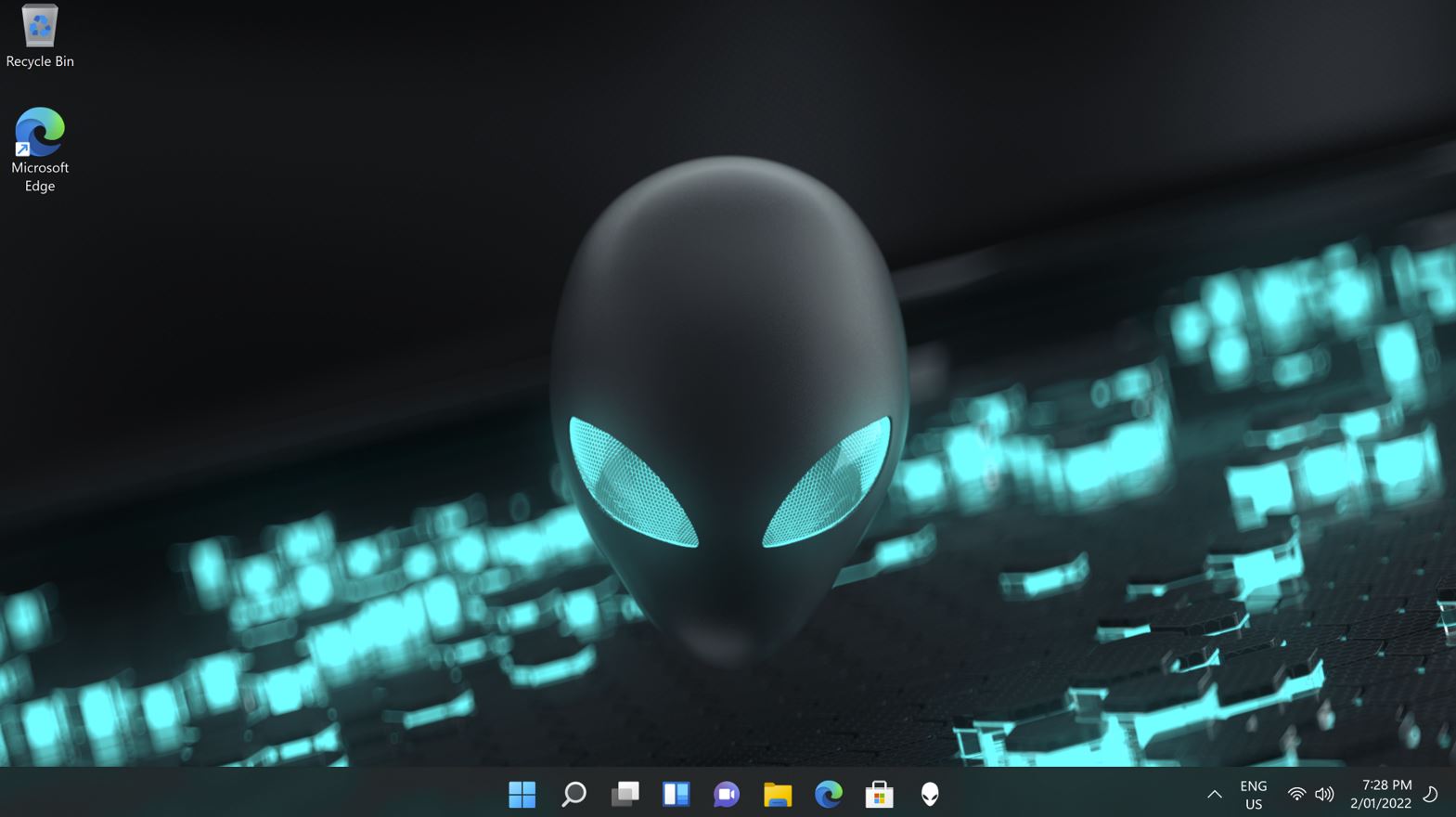1456x817 pixels.
Task: Open the ENG US language switcher
Action: coord(1253,795)
